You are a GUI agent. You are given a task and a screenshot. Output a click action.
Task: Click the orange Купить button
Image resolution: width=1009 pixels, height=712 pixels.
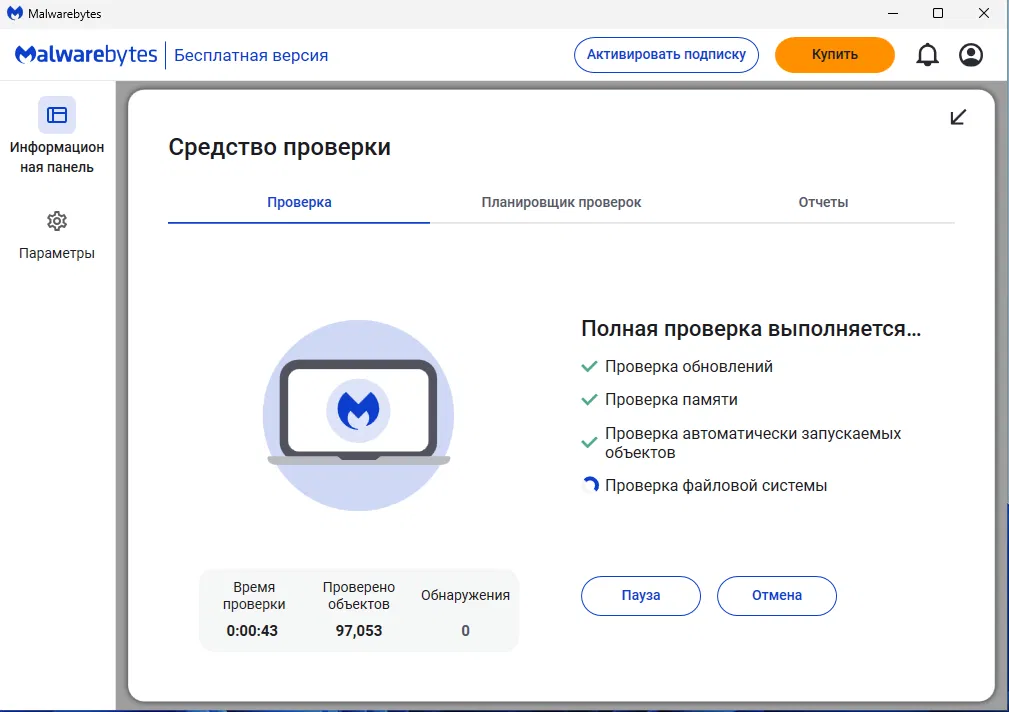835,55
